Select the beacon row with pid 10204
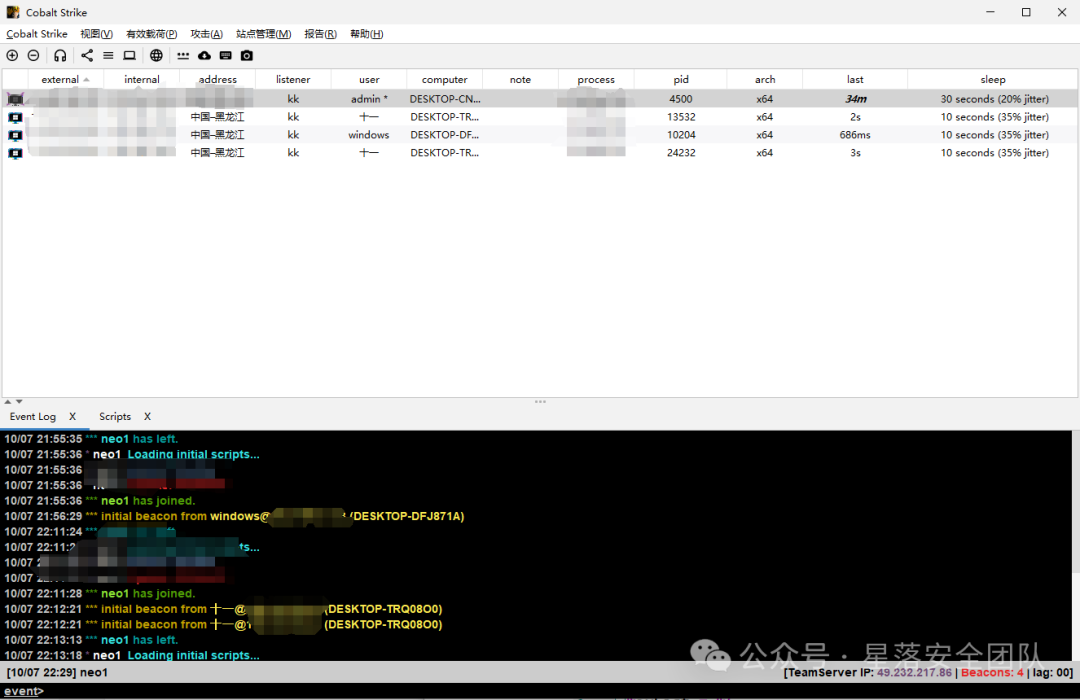 (x=540, y=135)
